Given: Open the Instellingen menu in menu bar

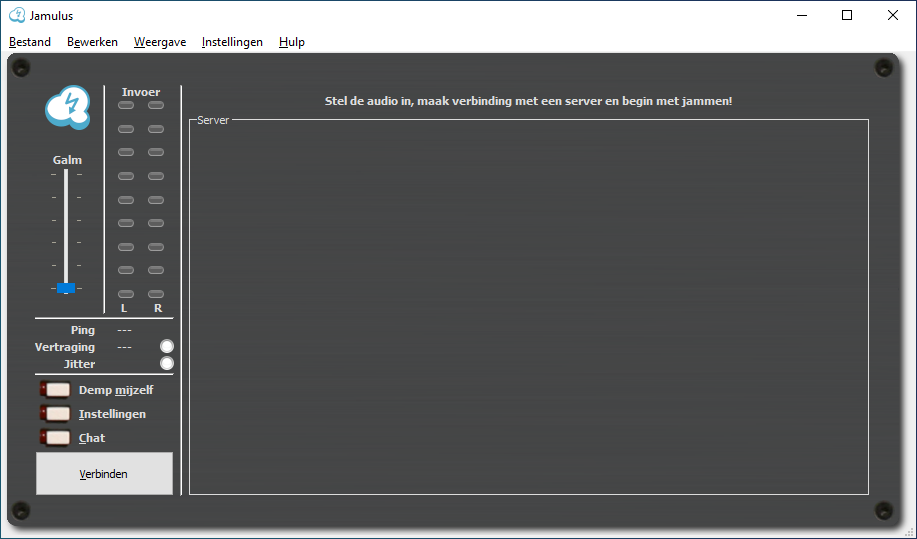Looking at the screenshot, I should point(232,42).
